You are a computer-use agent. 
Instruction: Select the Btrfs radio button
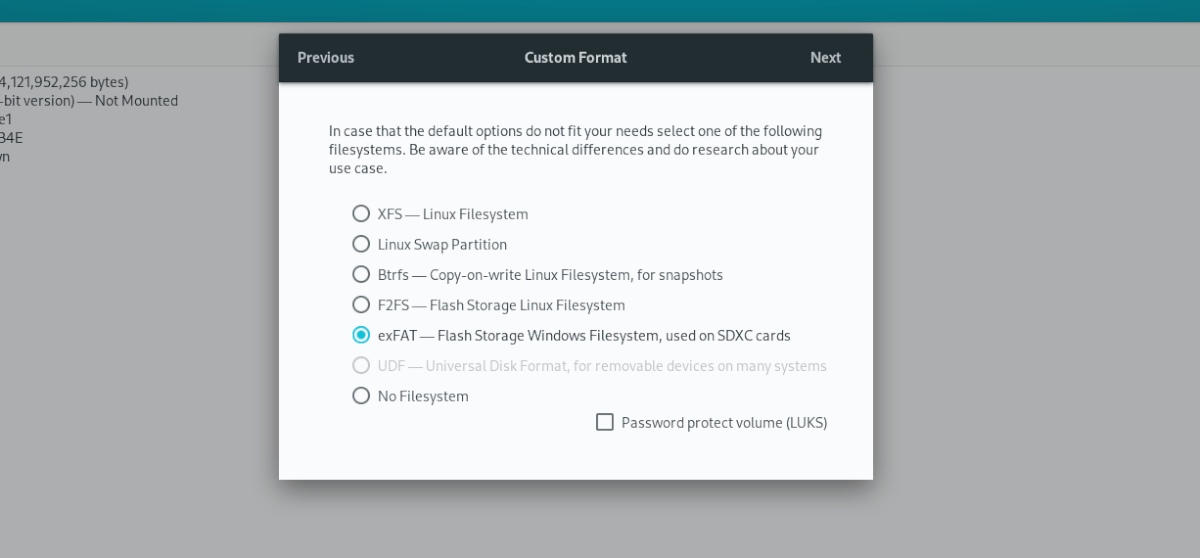[x=361, y=274]
